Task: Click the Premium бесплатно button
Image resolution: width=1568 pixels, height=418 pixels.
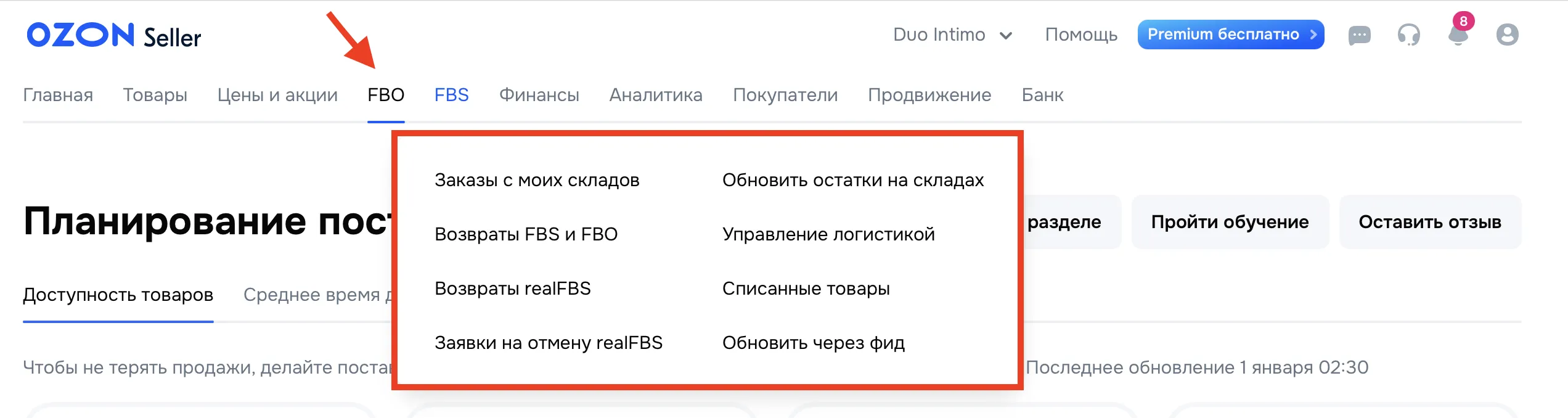Action: (x=1230, y=35)
